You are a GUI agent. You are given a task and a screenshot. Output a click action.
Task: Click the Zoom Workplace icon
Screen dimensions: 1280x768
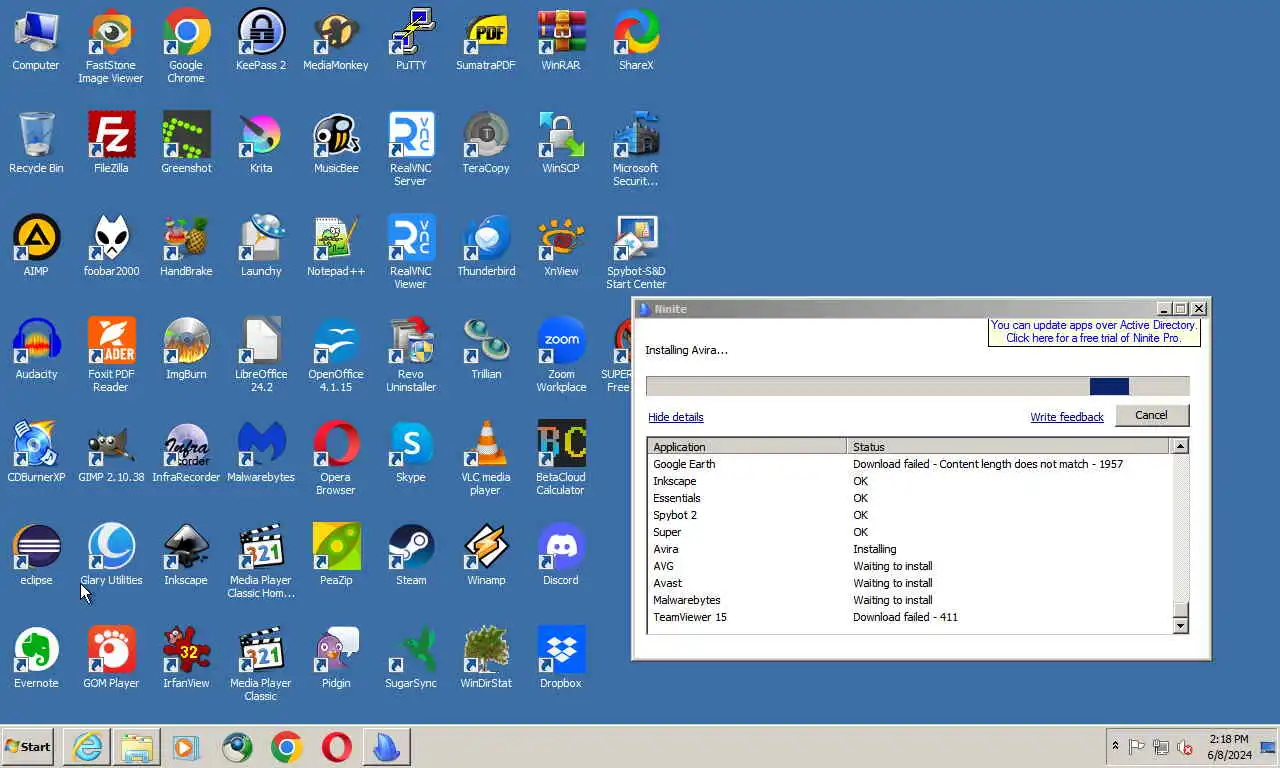[x=561, y=355]
